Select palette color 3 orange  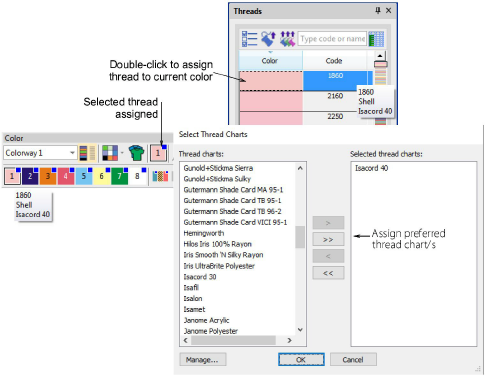pyautogui.click(x=48, y=176)
